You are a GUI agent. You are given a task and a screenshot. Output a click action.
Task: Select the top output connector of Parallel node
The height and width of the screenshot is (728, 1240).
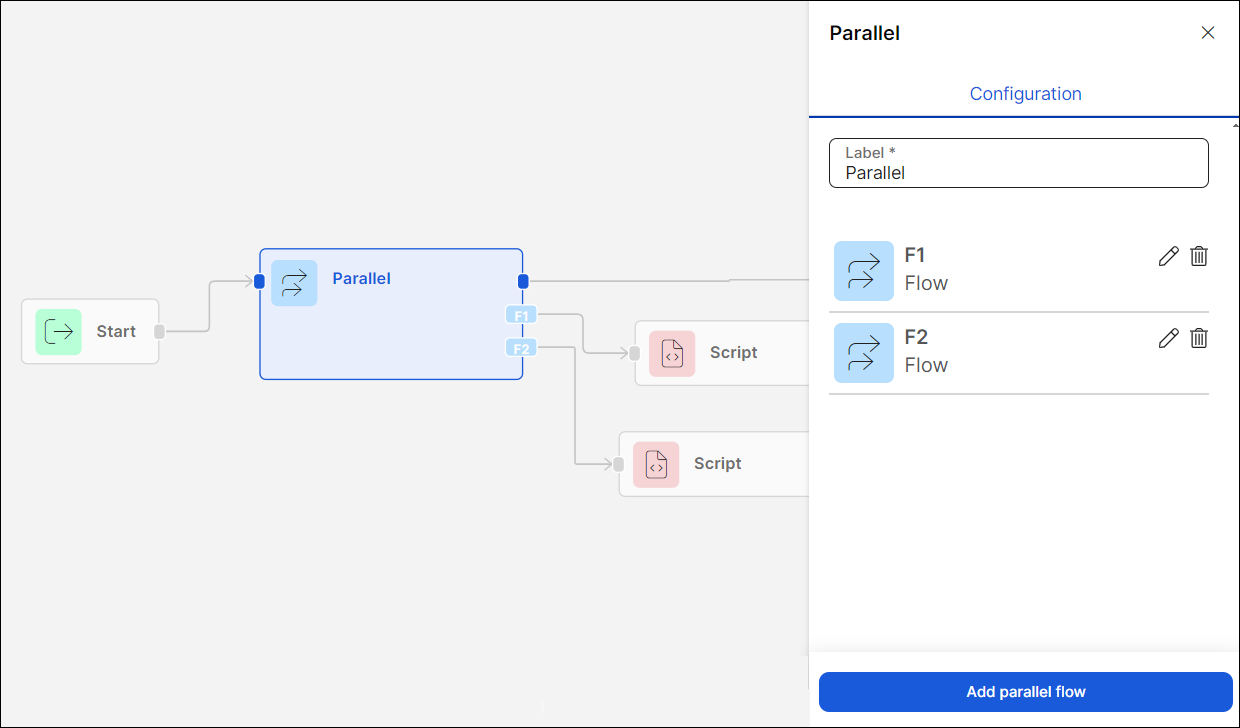click(x=523, y=281)
